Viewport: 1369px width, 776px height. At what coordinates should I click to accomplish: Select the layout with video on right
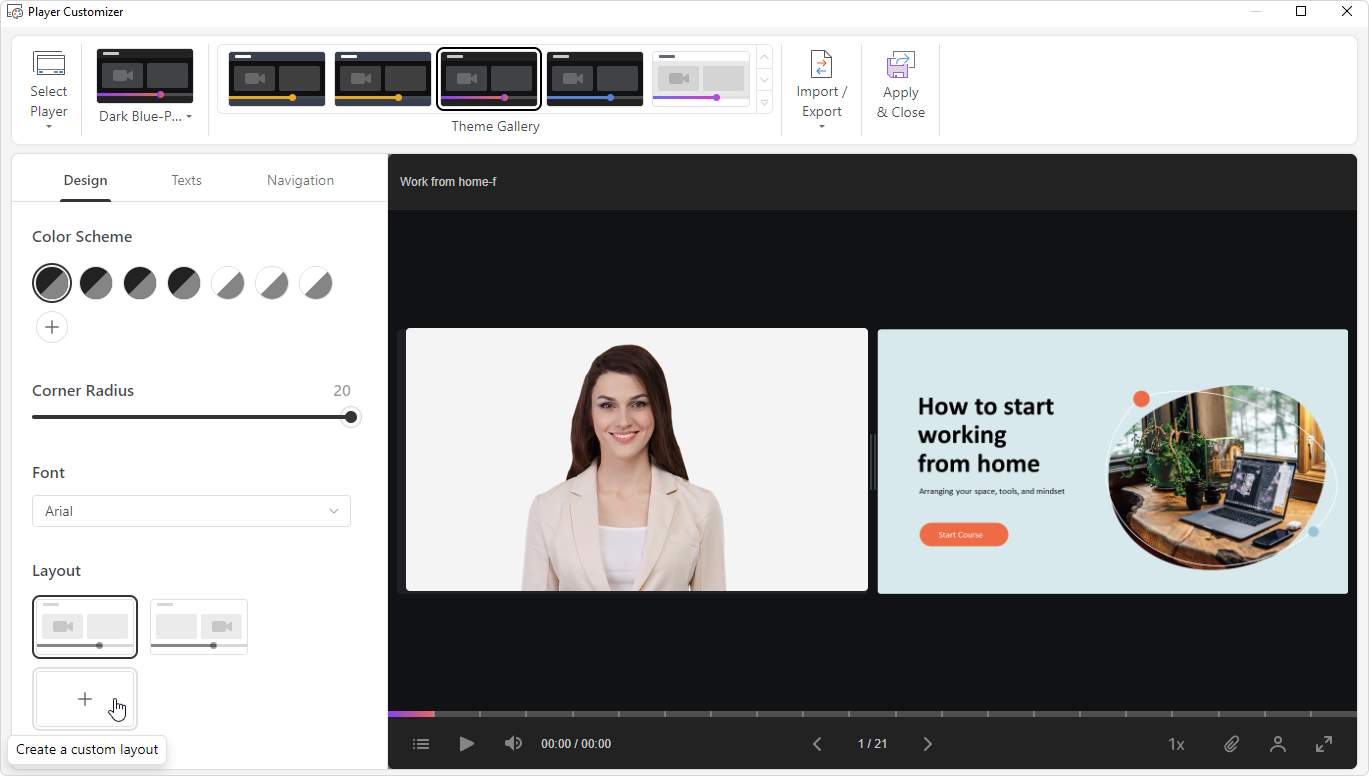pos(199,627)
